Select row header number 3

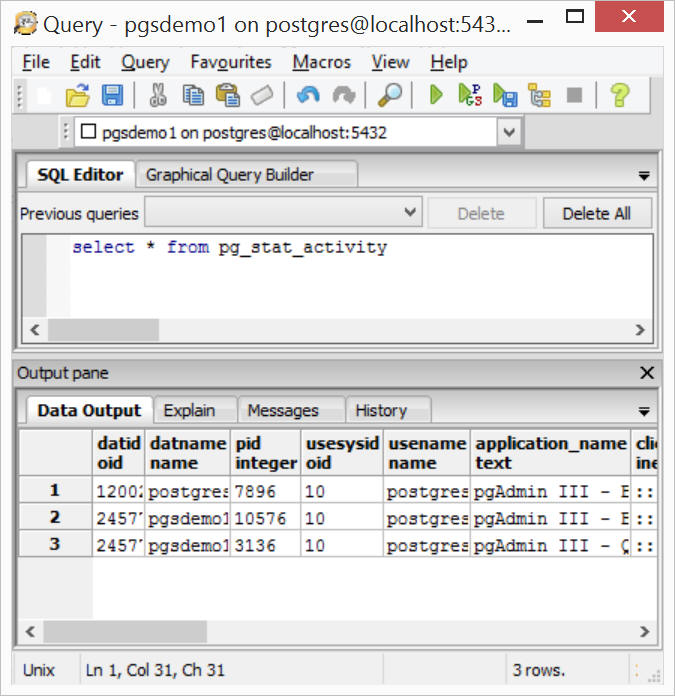coord(55,544)
